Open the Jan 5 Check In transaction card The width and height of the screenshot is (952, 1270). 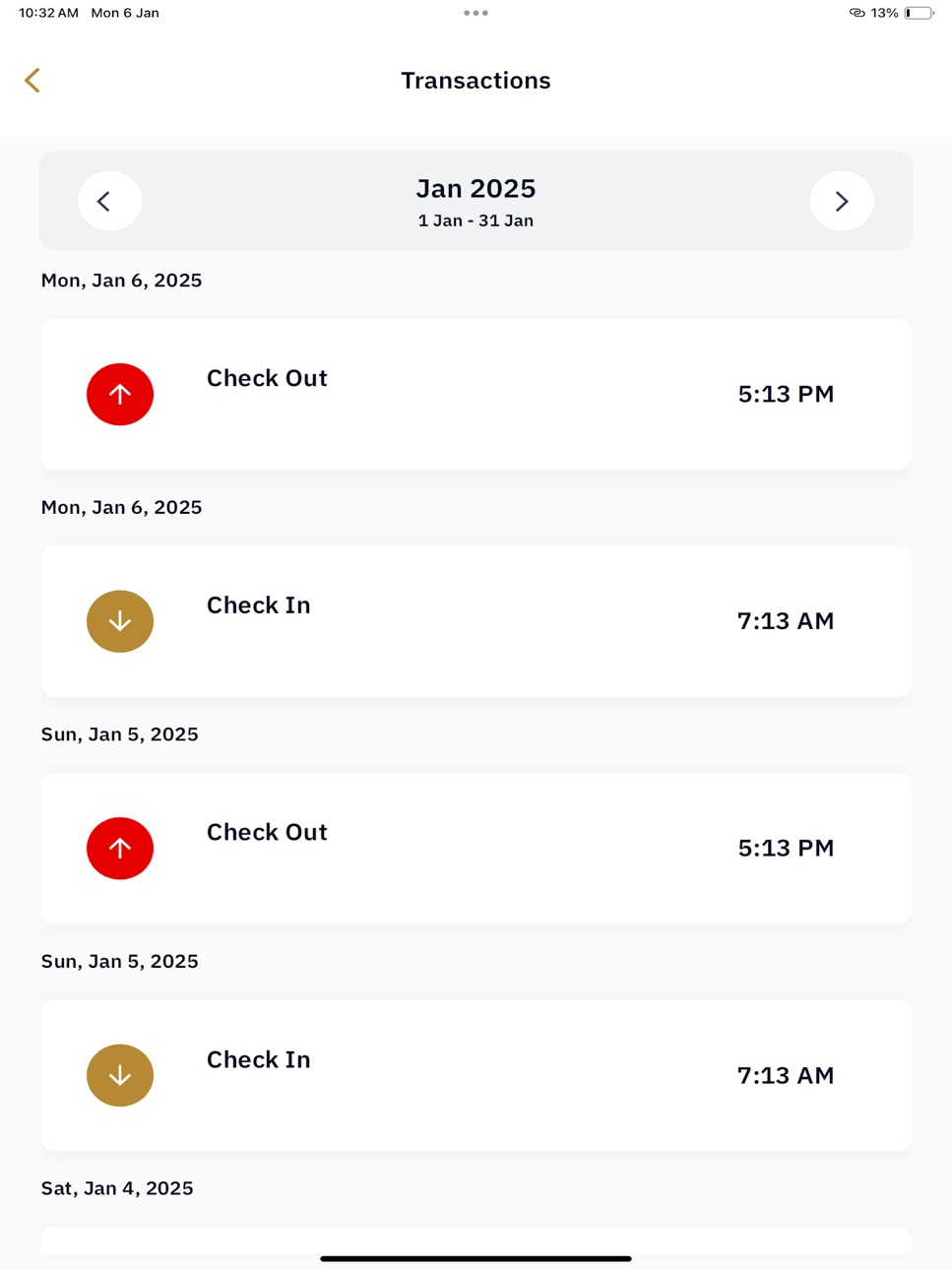pyautogui.click(x=476, y=1075)
